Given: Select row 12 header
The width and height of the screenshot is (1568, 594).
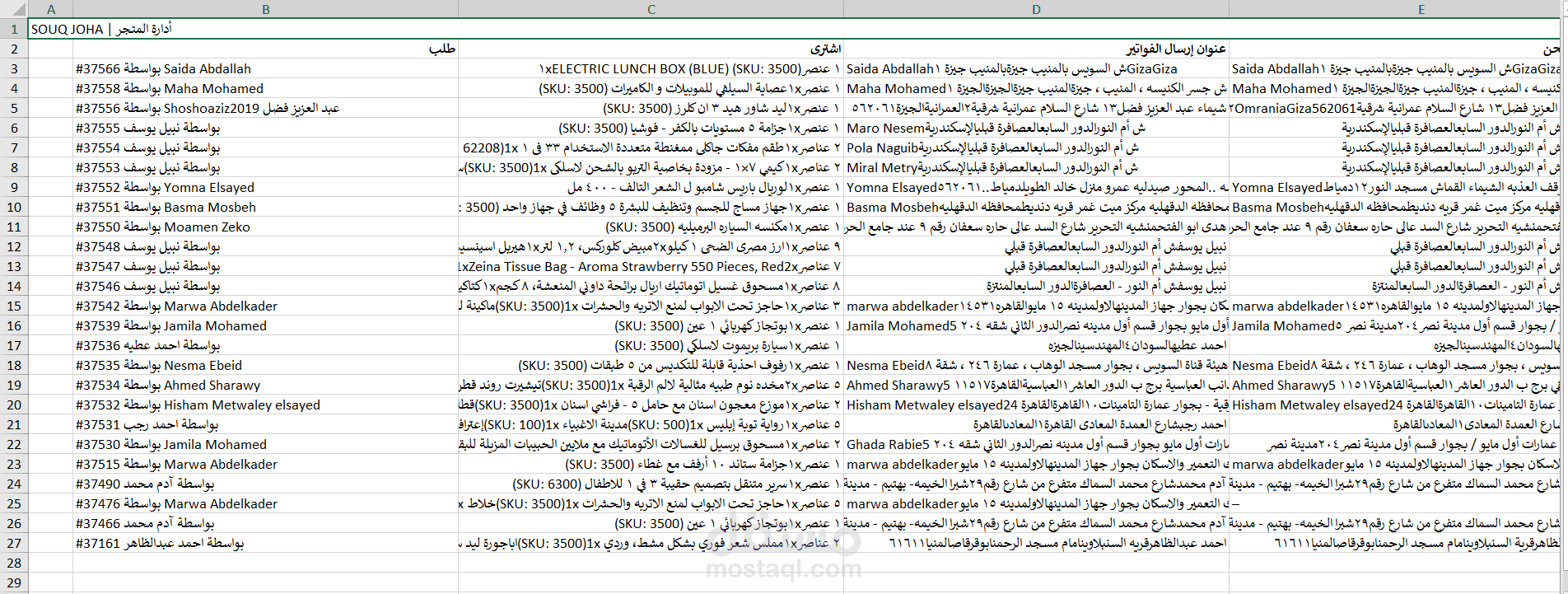Looking at the screenshot, I should click(x=13, y=246).
